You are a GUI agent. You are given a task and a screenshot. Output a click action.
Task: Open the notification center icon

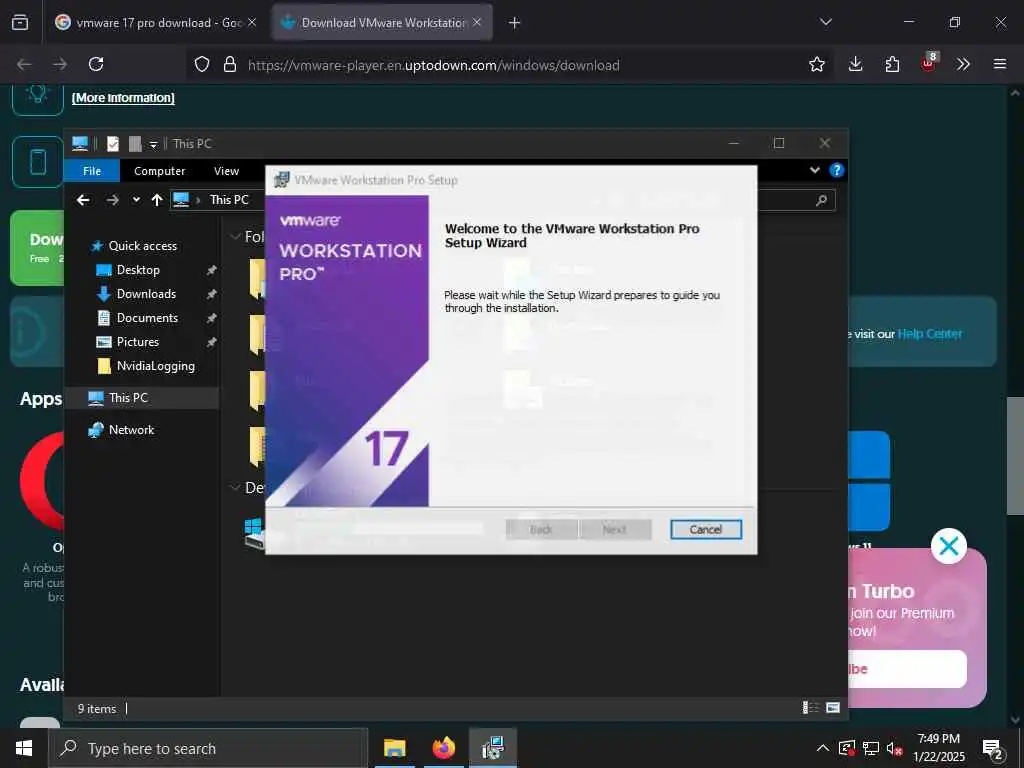pyautogui.click(x=993, y=749)
